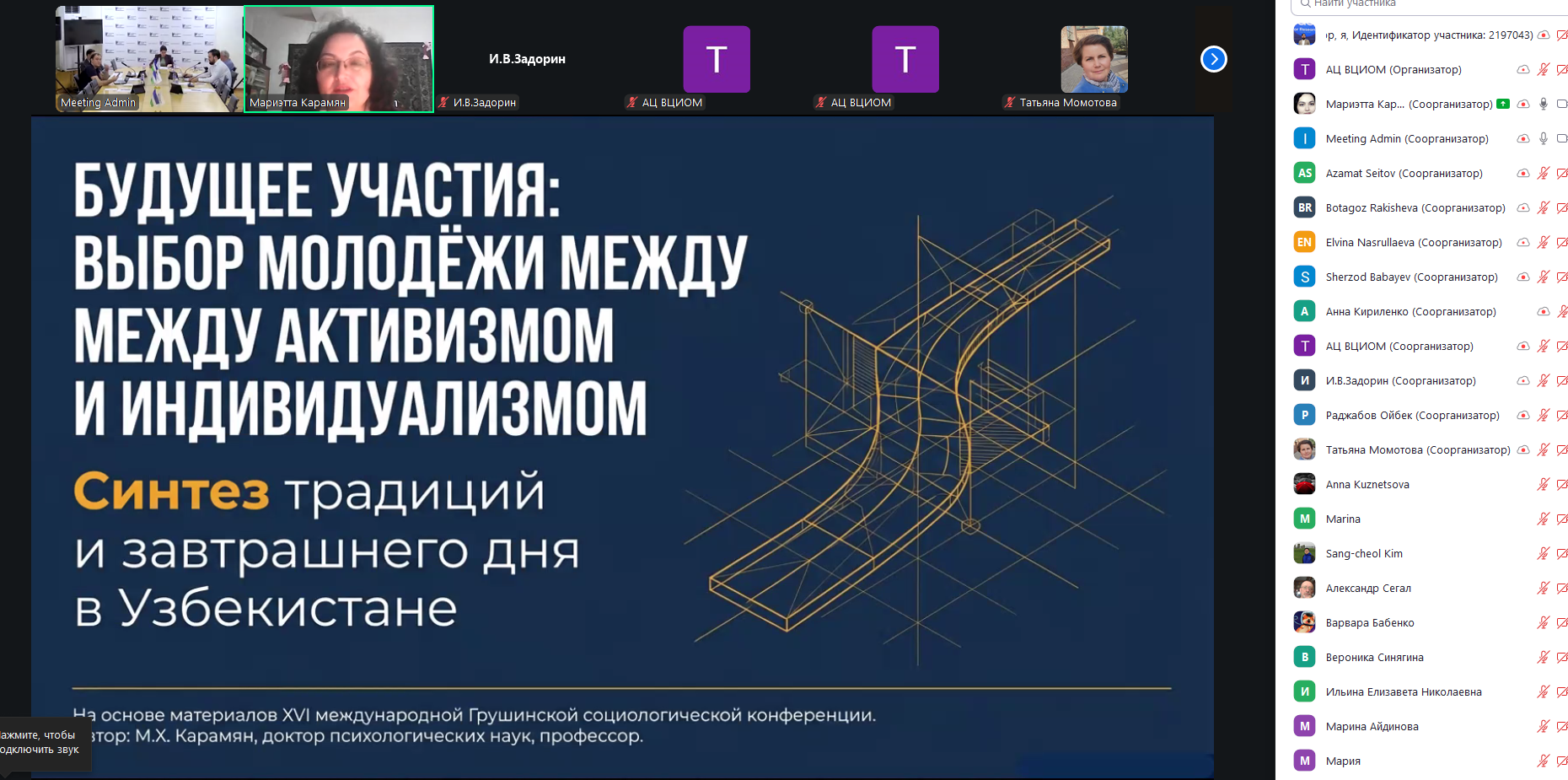Click the muted mic icon for Sang-cheol Kim

click(1543, 553)
